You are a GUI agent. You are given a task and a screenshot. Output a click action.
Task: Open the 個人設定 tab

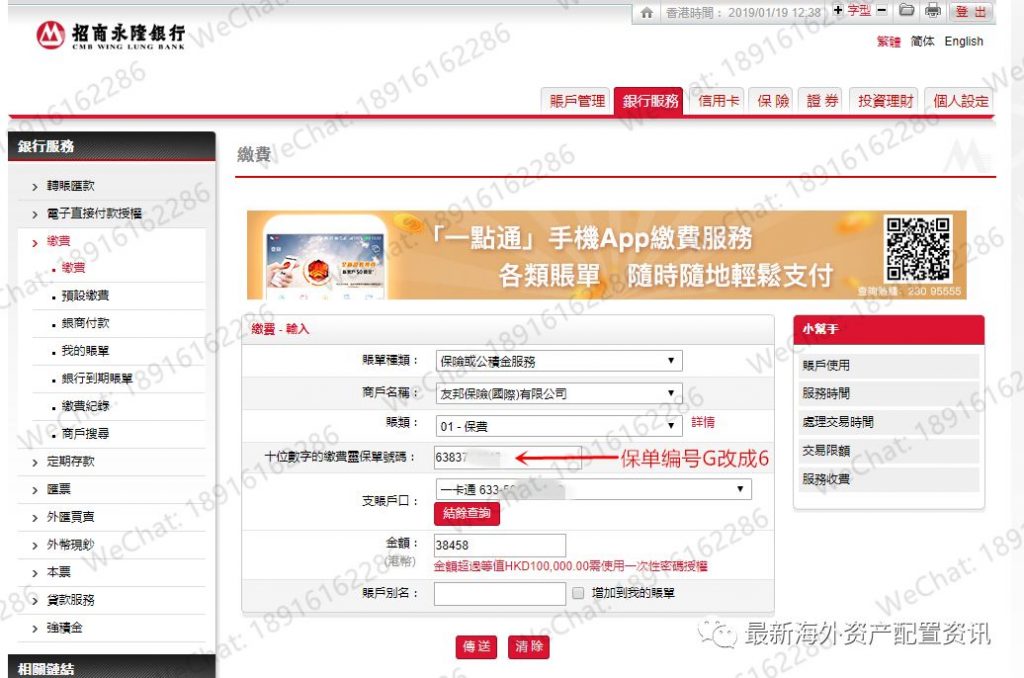[x=959, y=101]
